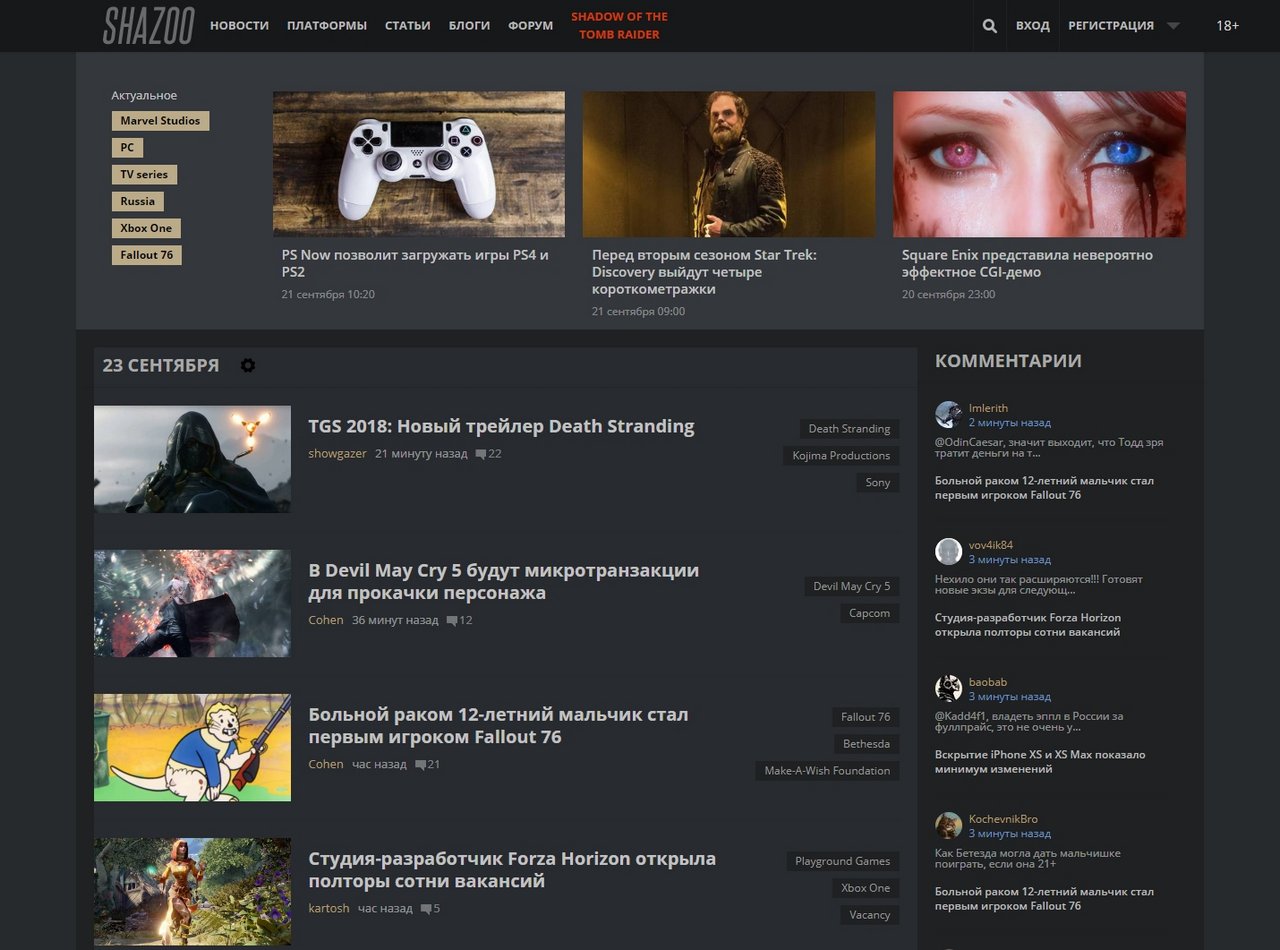
Task: Open the Forza Horizon article thumbnail
Action: 192,892
